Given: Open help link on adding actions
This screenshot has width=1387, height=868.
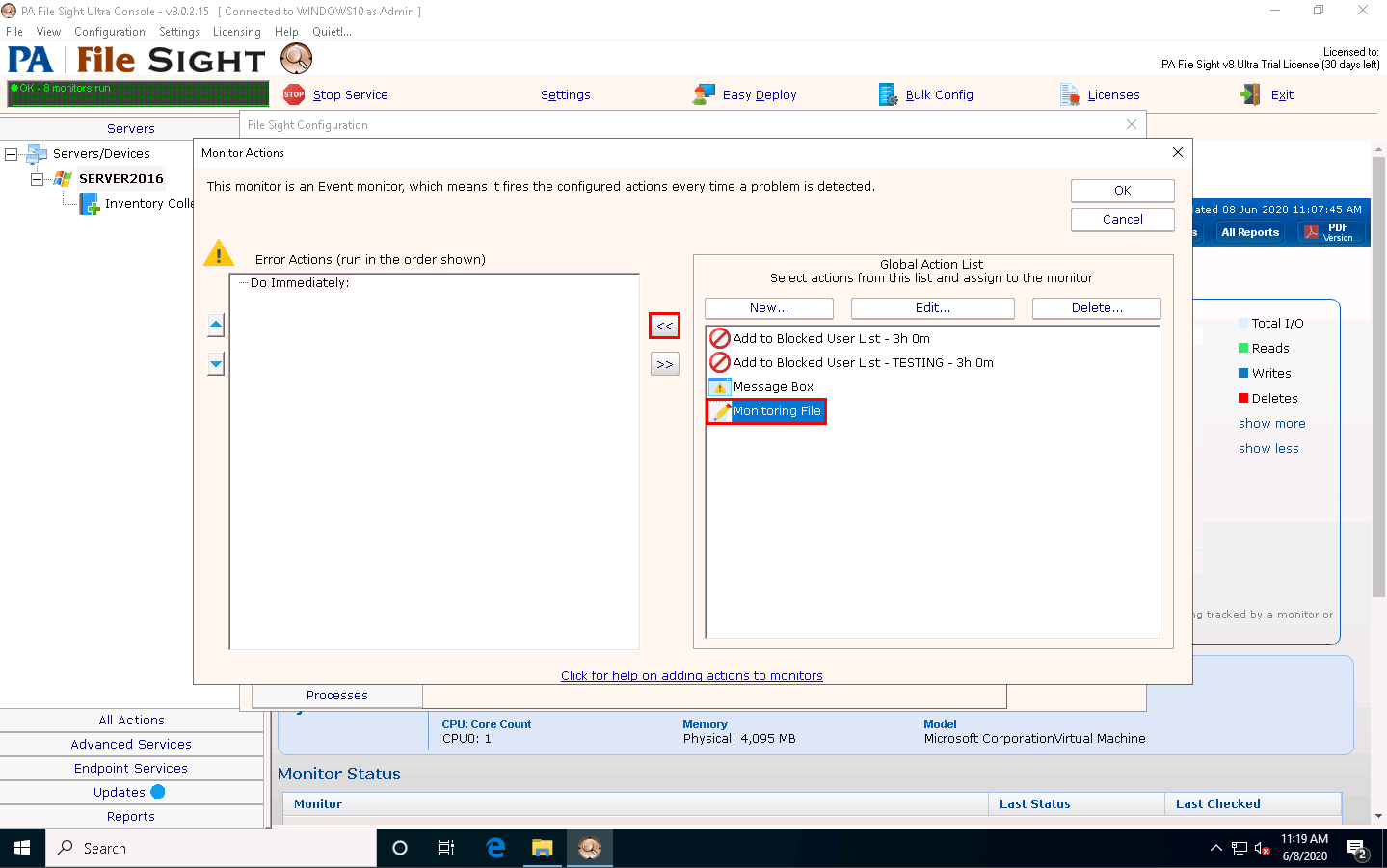Looking at the screenshot, I should point(692,676).
